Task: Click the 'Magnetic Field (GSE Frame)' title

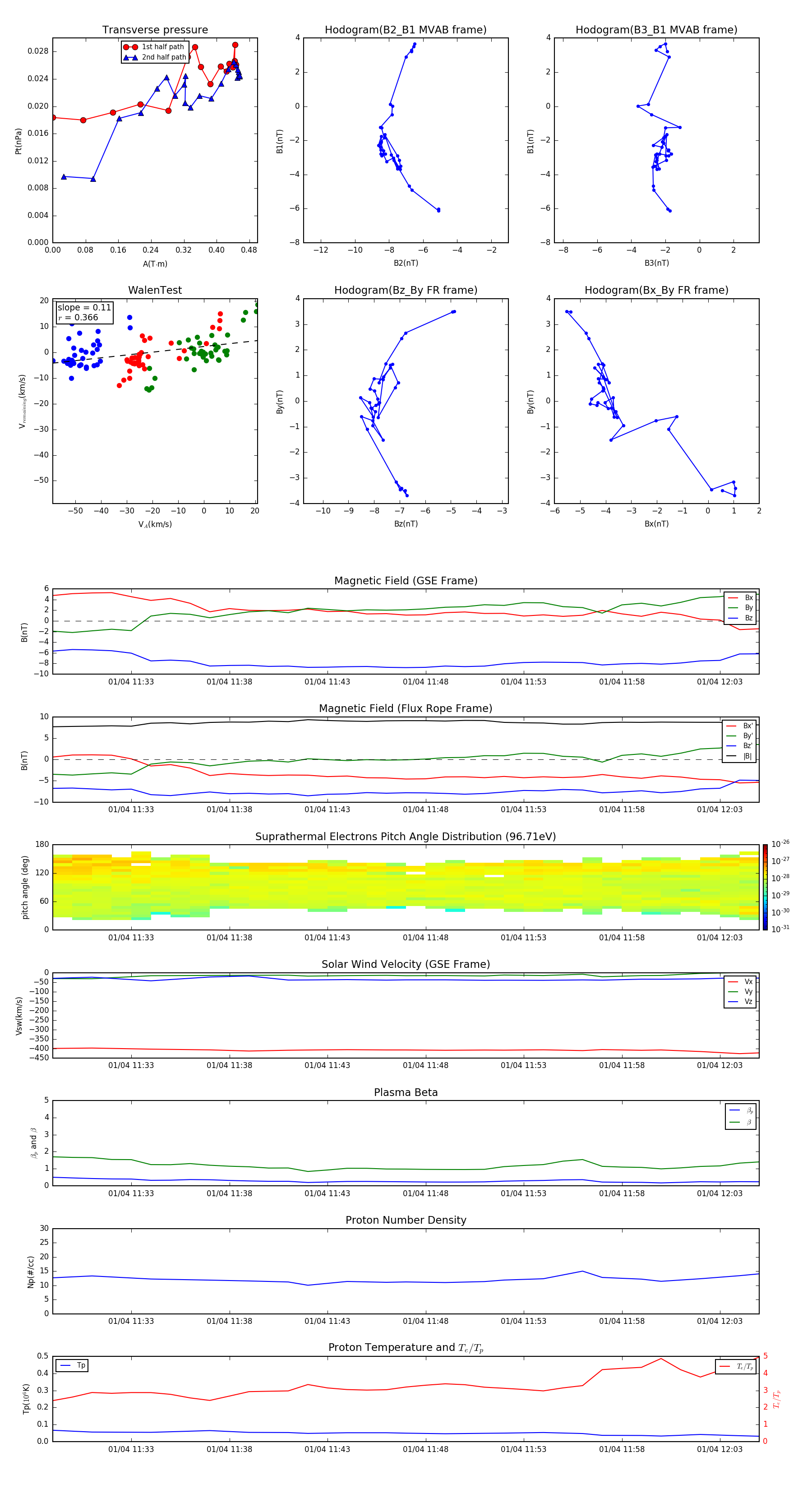Action: (x=406, y=581)
